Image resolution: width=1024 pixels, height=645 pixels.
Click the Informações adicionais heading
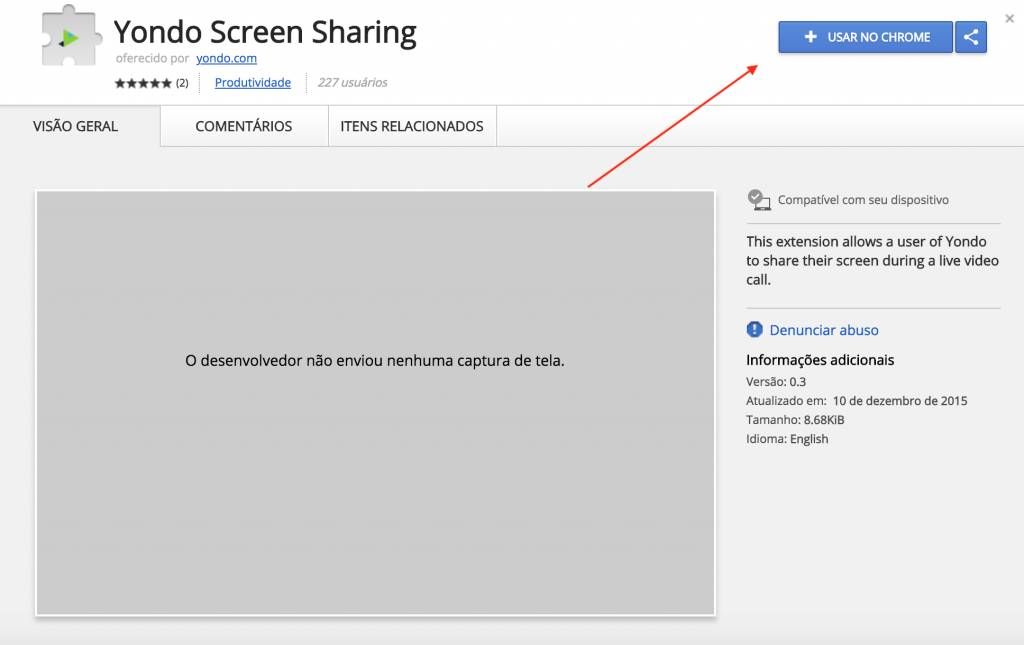click(x=820, y=360)
